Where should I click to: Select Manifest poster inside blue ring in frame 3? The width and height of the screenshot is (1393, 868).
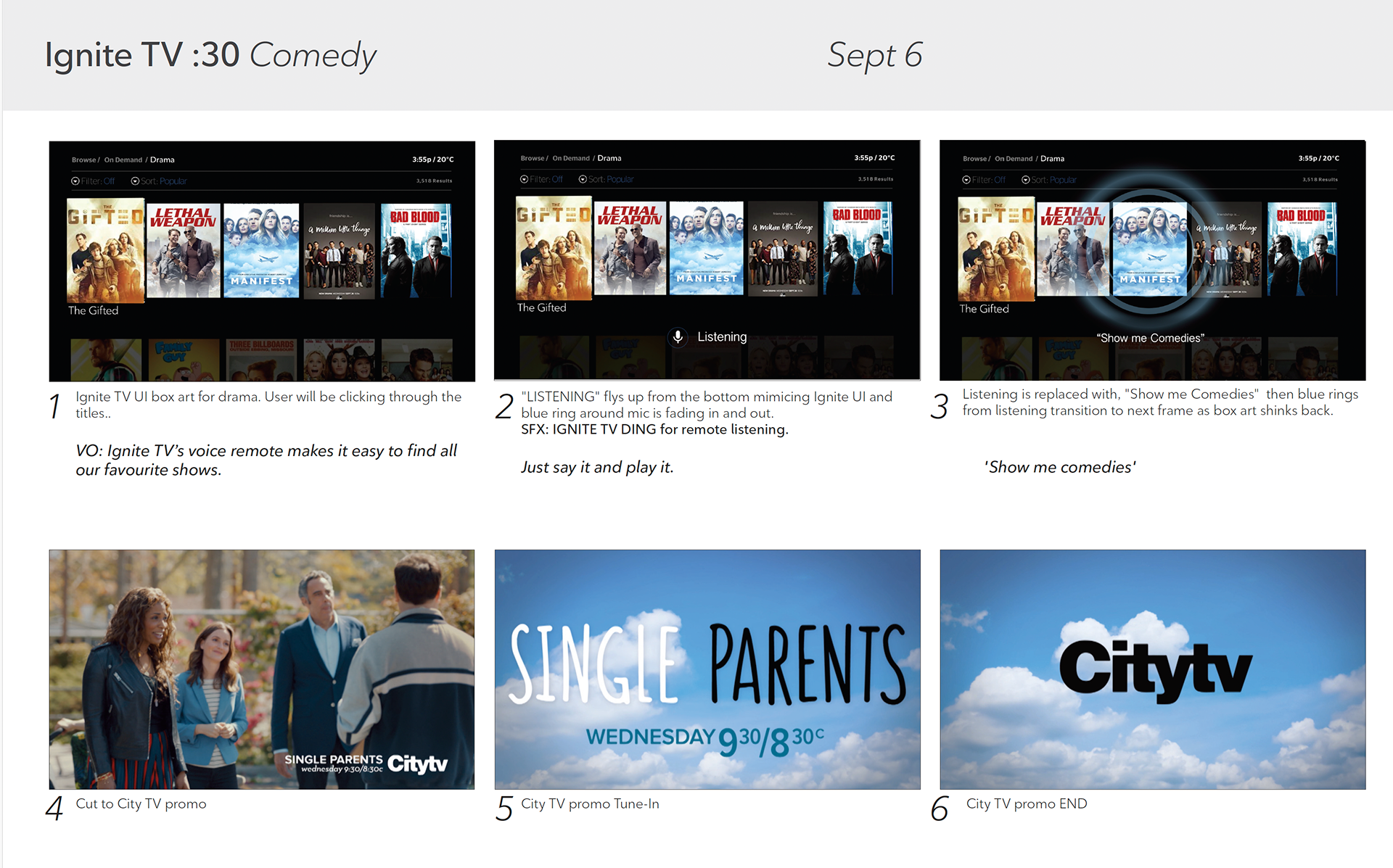[x=1149, y=249]
